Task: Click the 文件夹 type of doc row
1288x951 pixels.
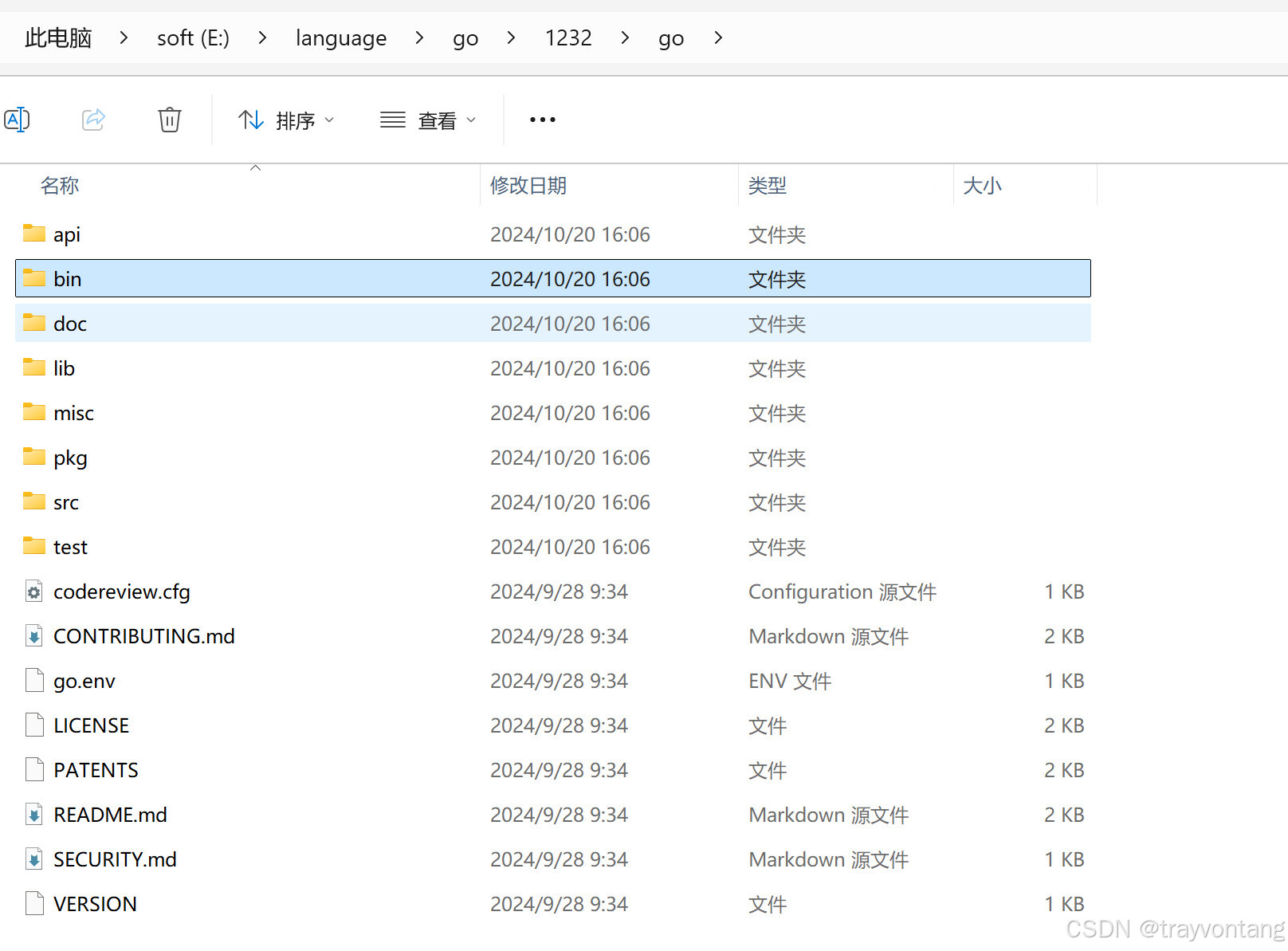Action: (x=777, y=324)
